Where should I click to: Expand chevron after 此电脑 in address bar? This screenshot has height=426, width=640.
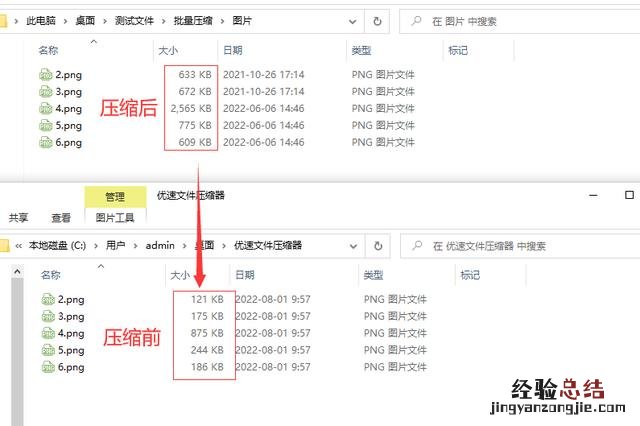[65, 21]
